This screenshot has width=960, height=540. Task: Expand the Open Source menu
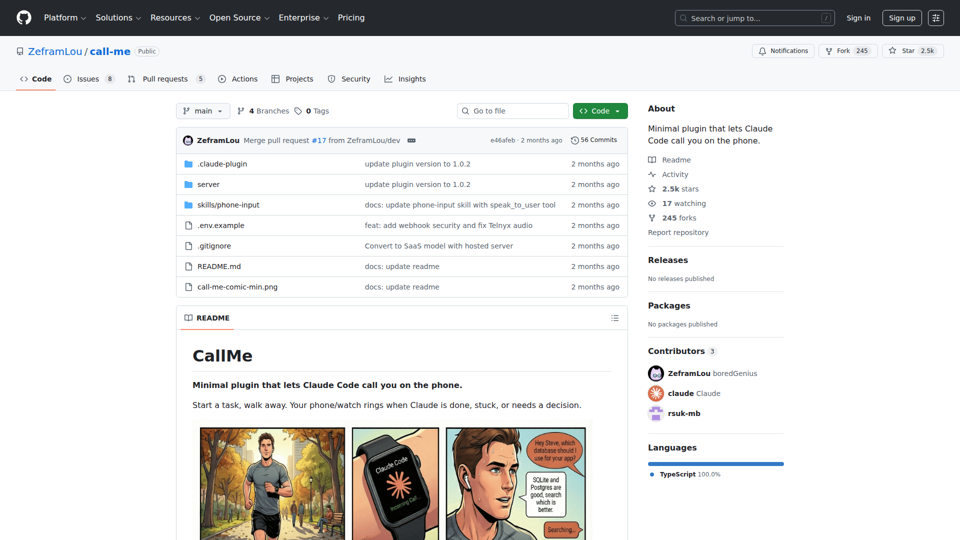[239, 18]
